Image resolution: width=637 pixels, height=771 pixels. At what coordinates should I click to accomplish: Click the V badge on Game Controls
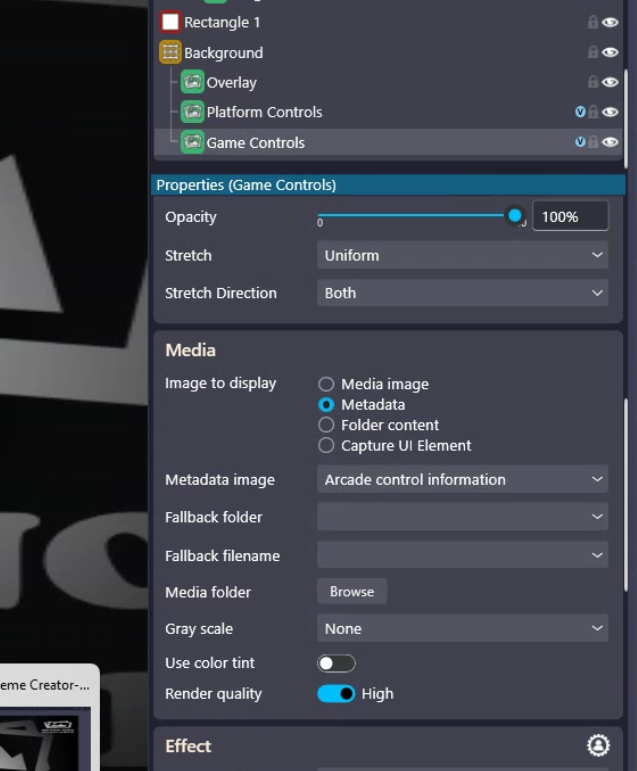(580, 142)
